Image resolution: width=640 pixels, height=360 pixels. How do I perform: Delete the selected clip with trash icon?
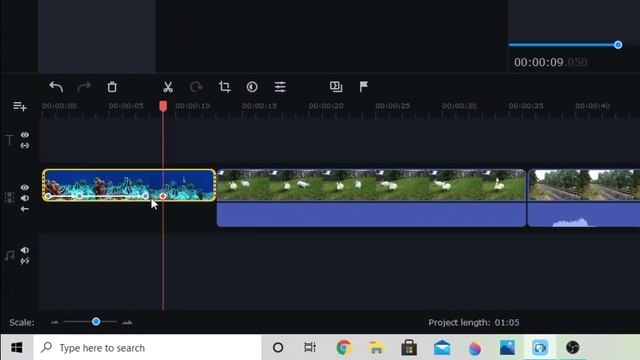tap(112, 87)
